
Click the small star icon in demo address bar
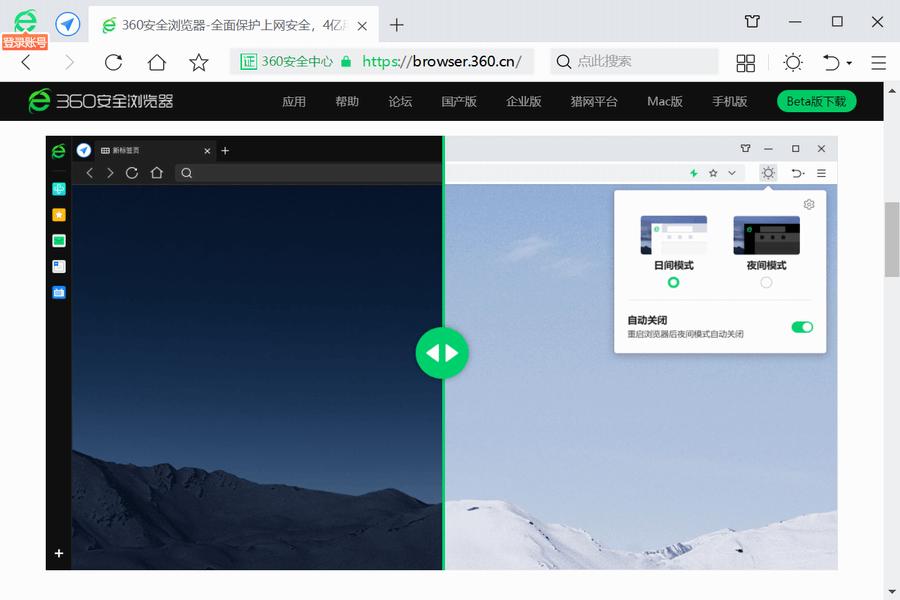coord(713,173)
